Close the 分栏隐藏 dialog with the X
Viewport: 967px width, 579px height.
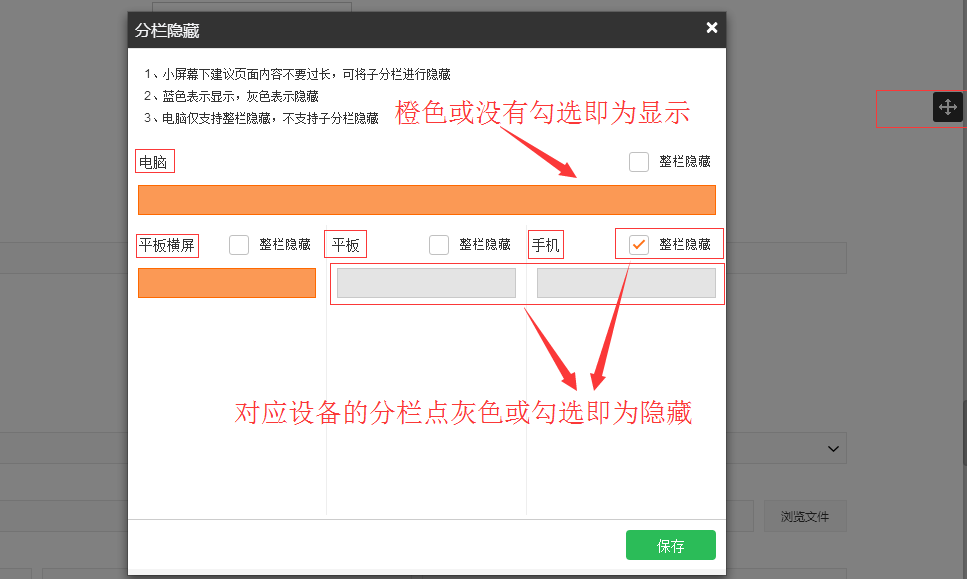point(711,28)
